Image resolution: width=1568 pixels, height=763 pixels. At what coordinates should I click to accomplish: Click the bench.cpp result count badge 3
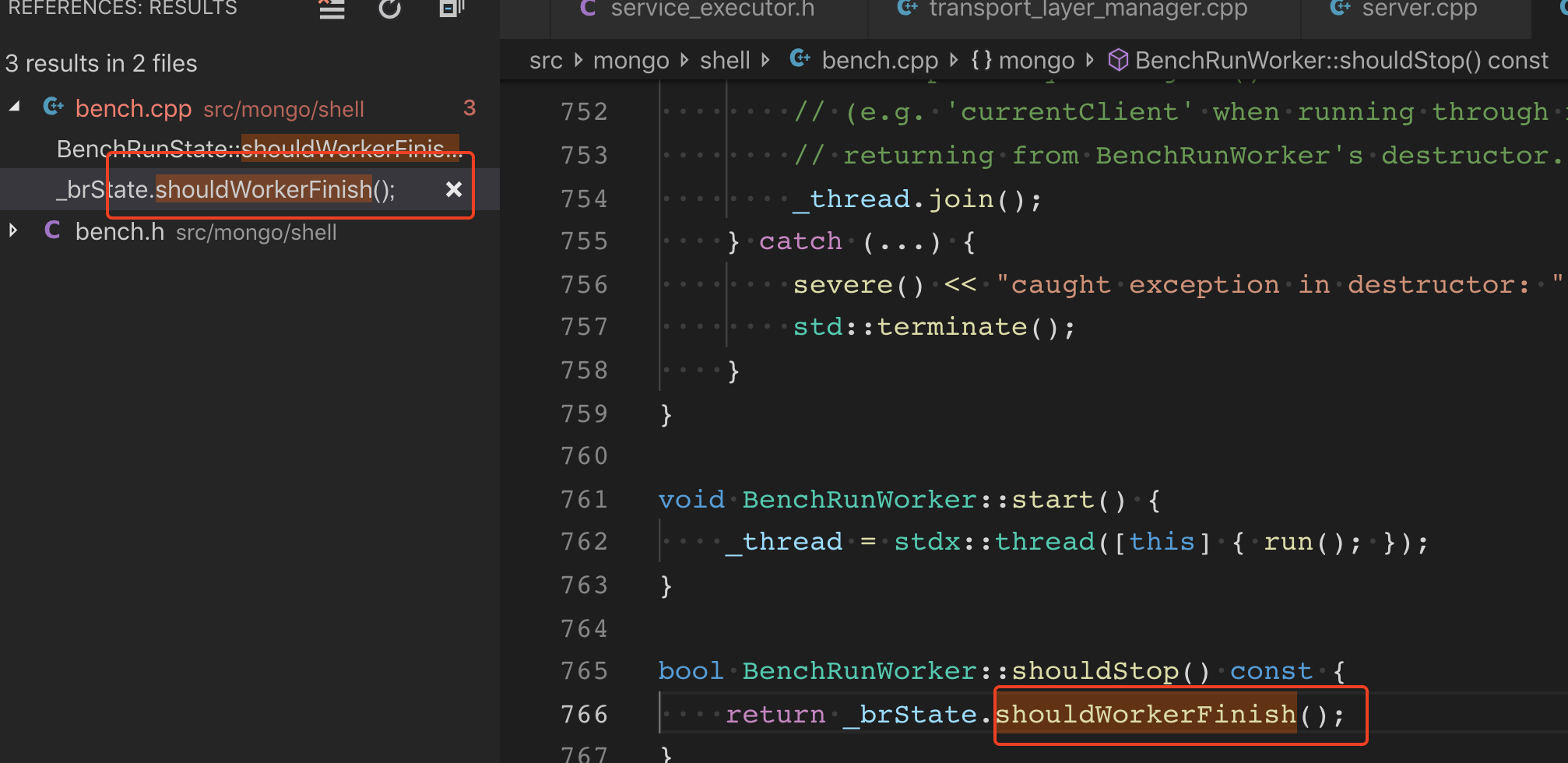coord(469,108)
